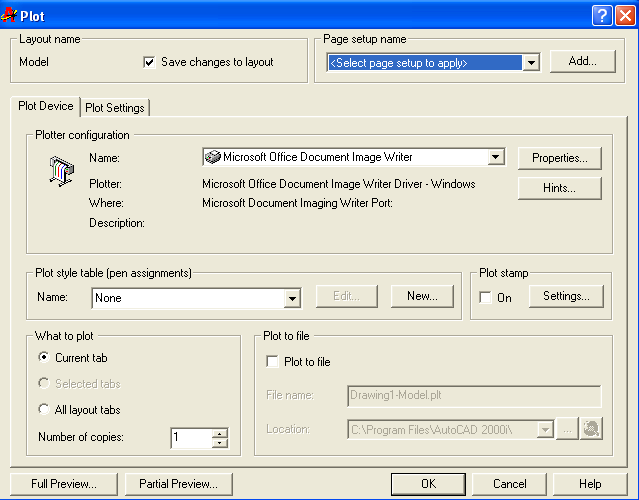This screenshot has height=500, width=639.
Task: Close the Plot dialog window
Action: 624,15
